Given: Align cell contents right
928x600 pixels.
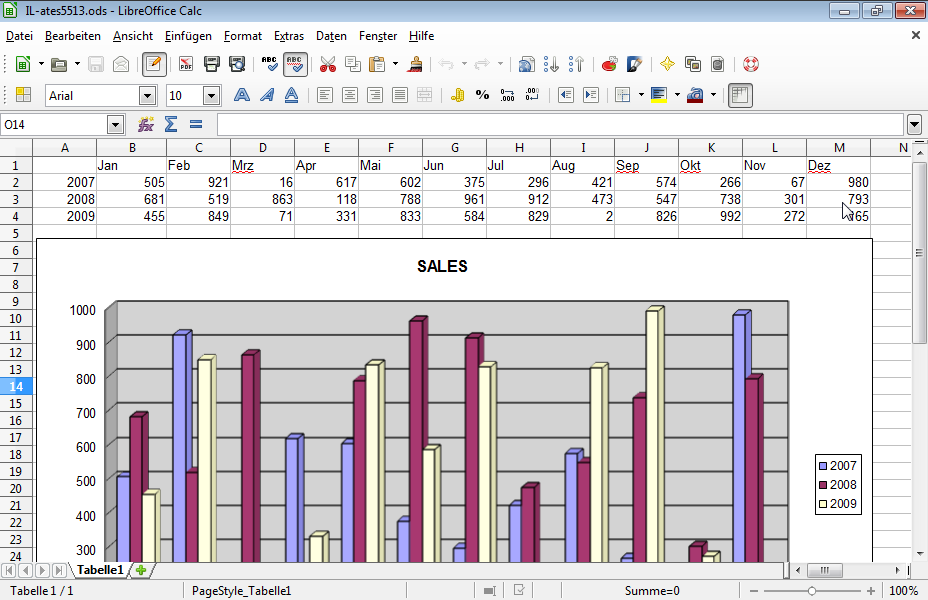Looking at the screenshot, I should pos(375,95).
